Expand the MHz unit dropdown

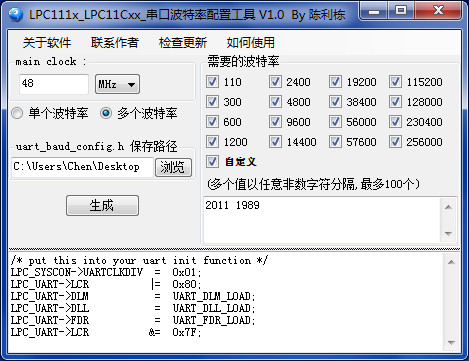pos(117,84)
